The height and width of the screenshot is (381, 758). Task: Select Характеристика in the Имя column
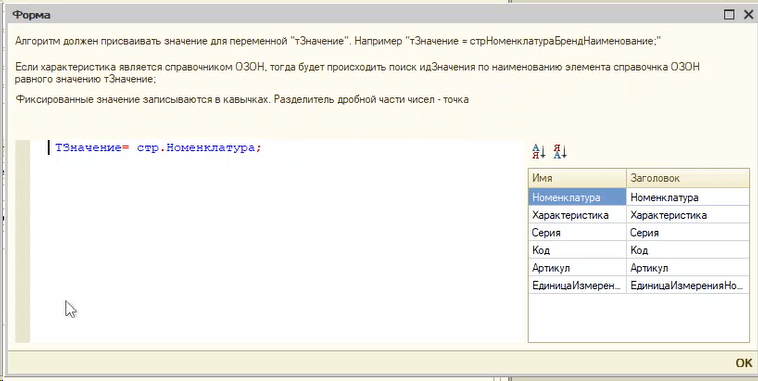click(577, 215)
